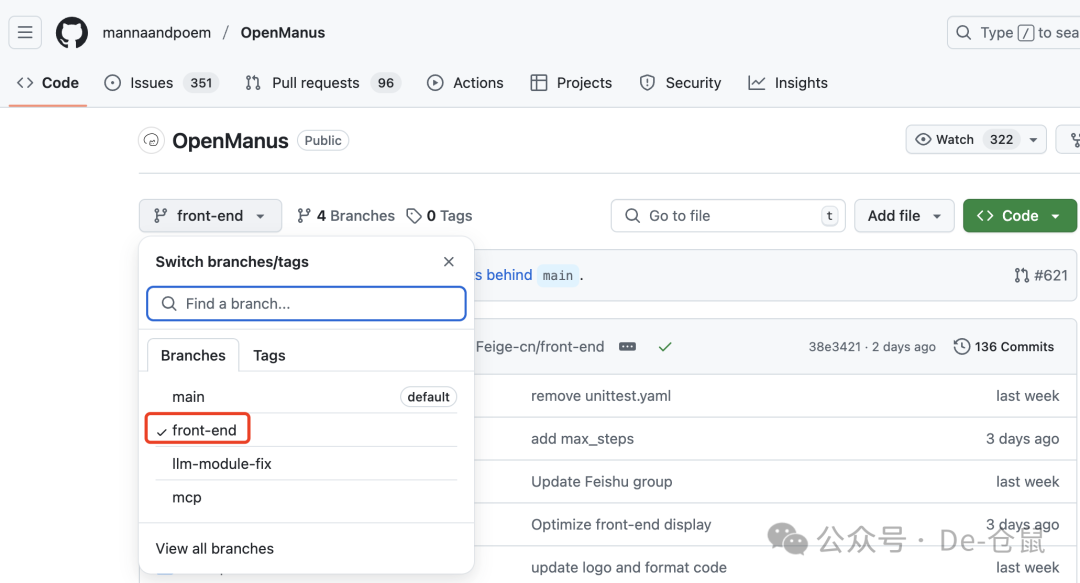The width and height of the screenshot is (1080, 583).
Task: Click the main branch label in the banner
Action: pyautogui.click(x=557, y=276)
